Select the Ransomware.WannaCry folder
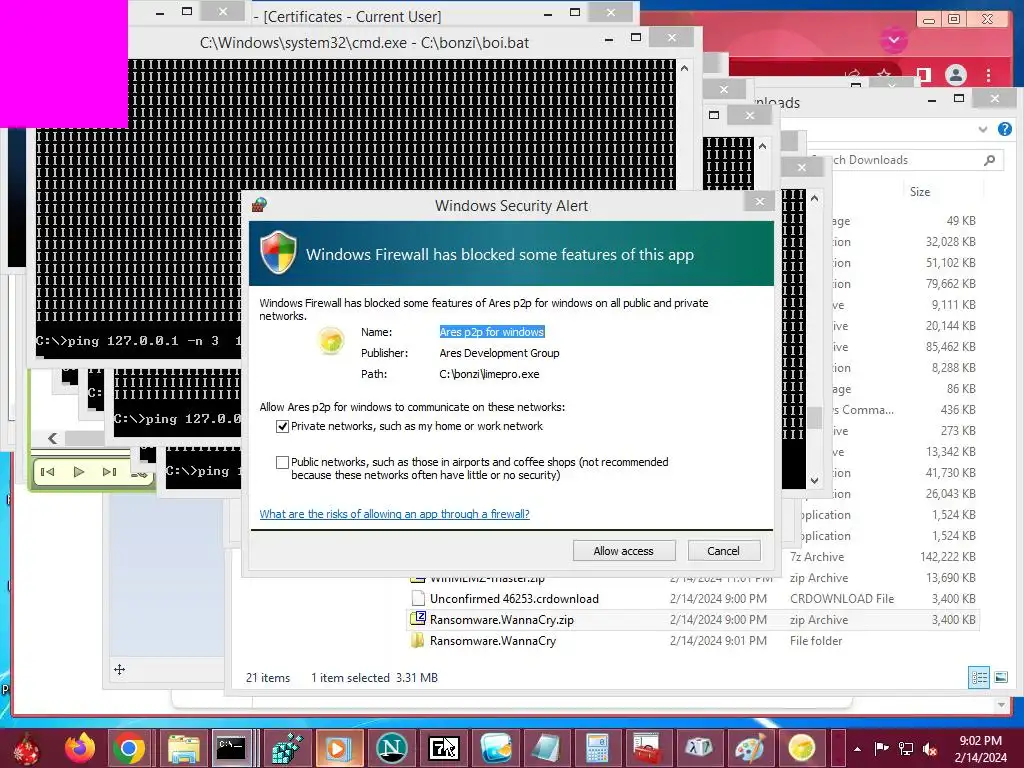Screen dimensions: 1024x768 pos(493,641)
